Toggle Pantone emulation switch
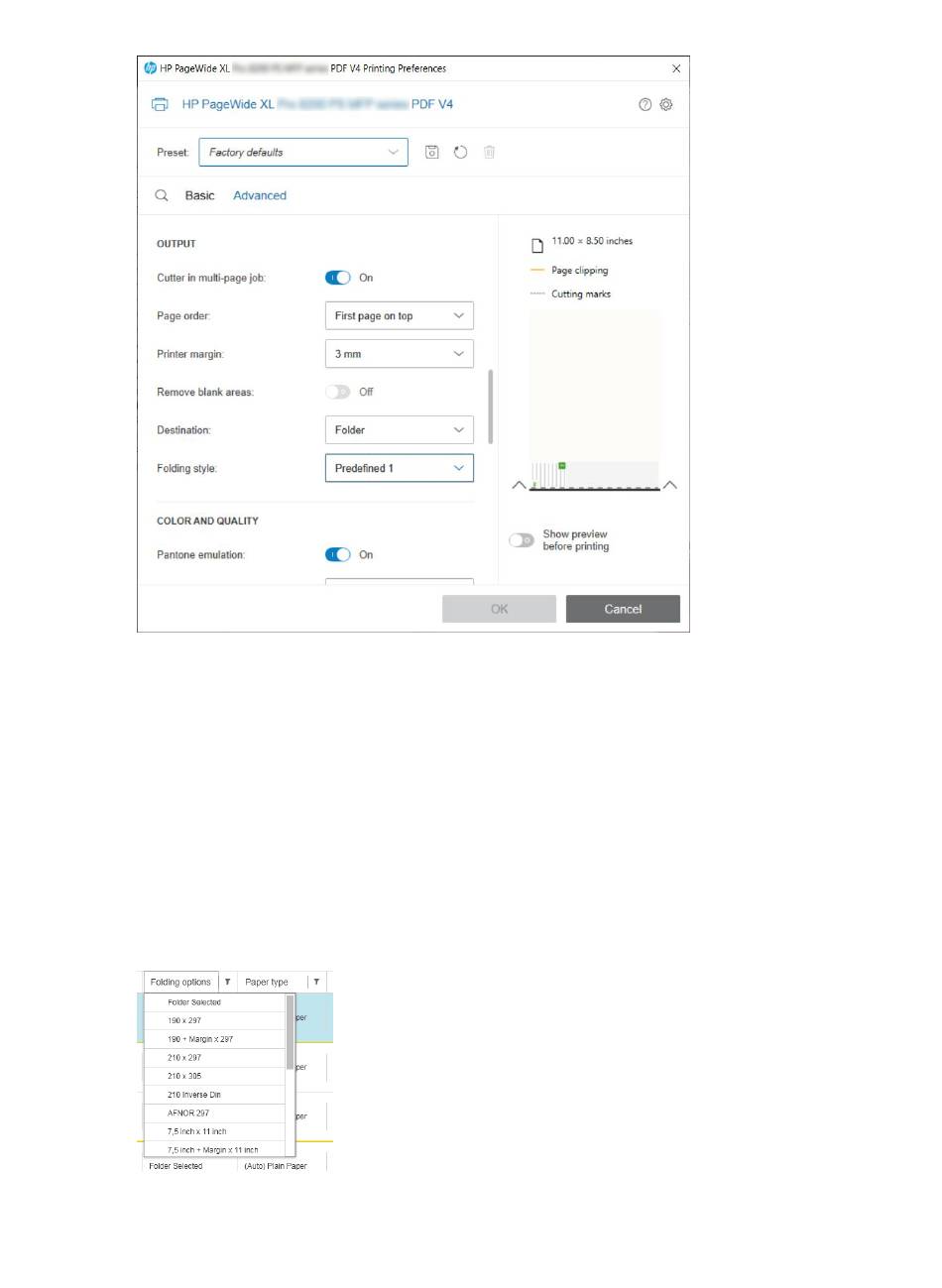This screenshot has height=1288, width=942. pos(338,554)
